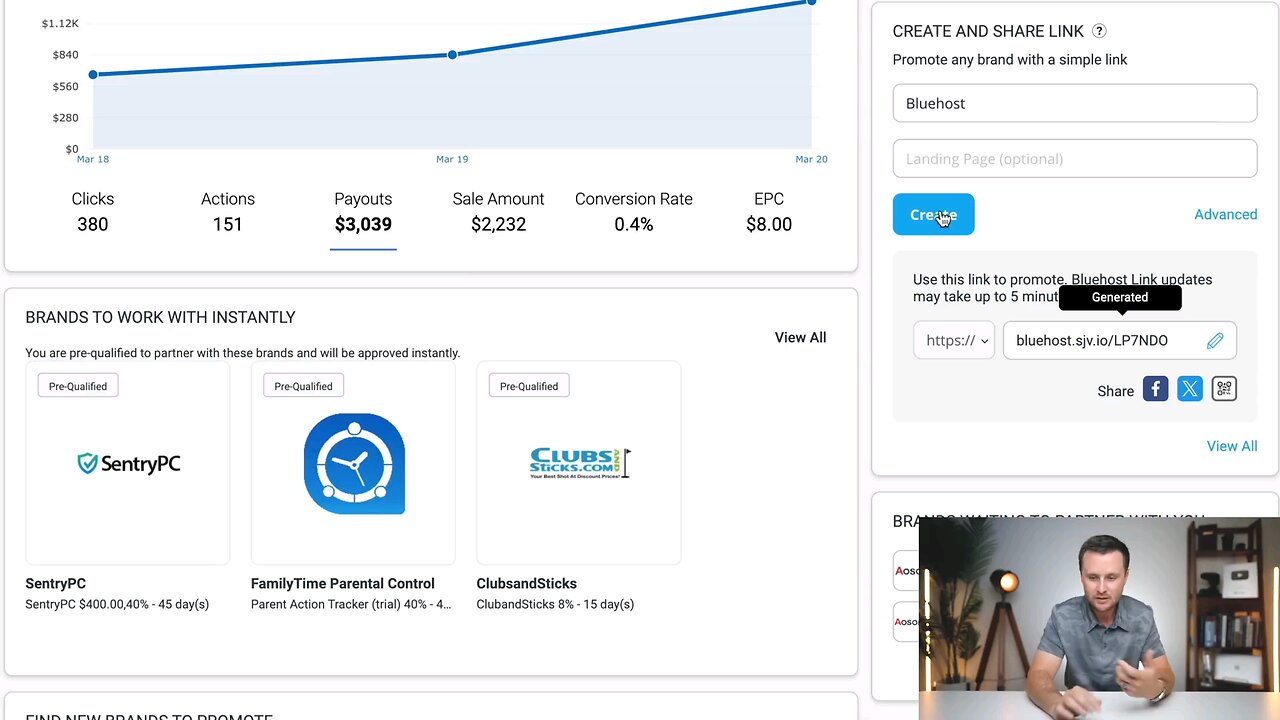This screenshot has width=1280, height=720.
Task: Generate QR code for link
Action: click(x=1224, y=389)
